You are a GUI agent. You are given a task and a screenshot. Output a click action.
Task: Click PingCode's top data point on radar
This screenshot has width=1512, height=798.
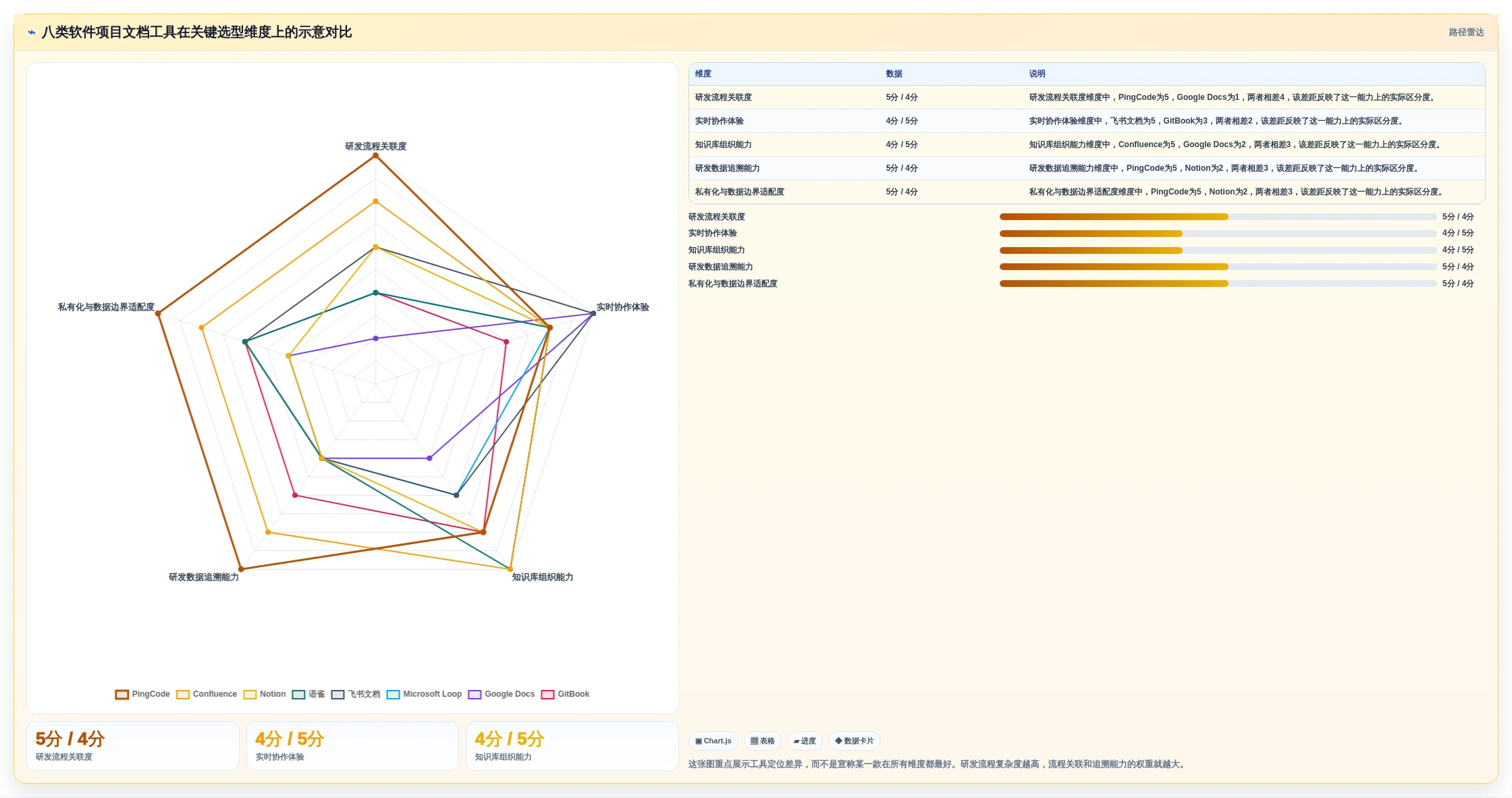click(x=376, y=156)
